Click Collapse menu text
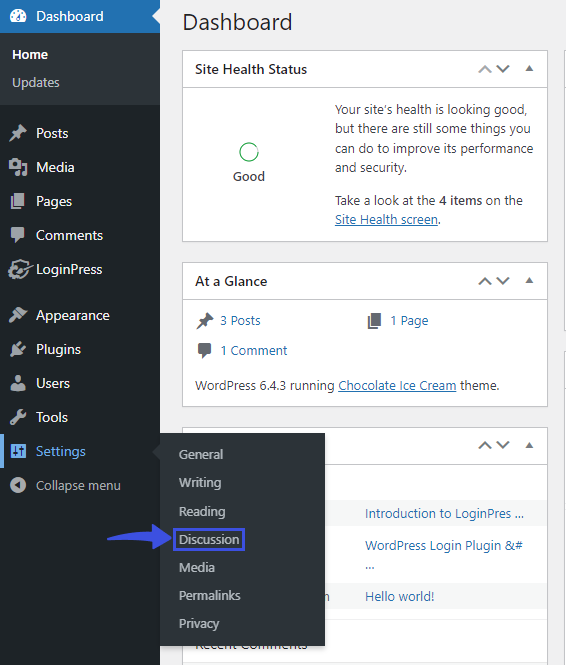566x665 pixels. (x=78, y=486)
